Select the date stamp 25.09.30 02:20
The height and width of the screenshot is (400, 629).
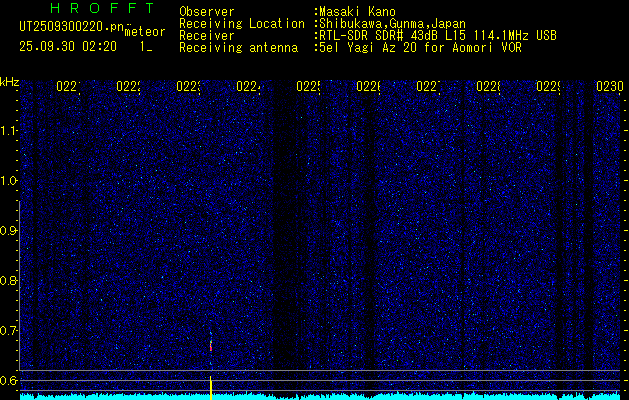(x=68, y=47)
